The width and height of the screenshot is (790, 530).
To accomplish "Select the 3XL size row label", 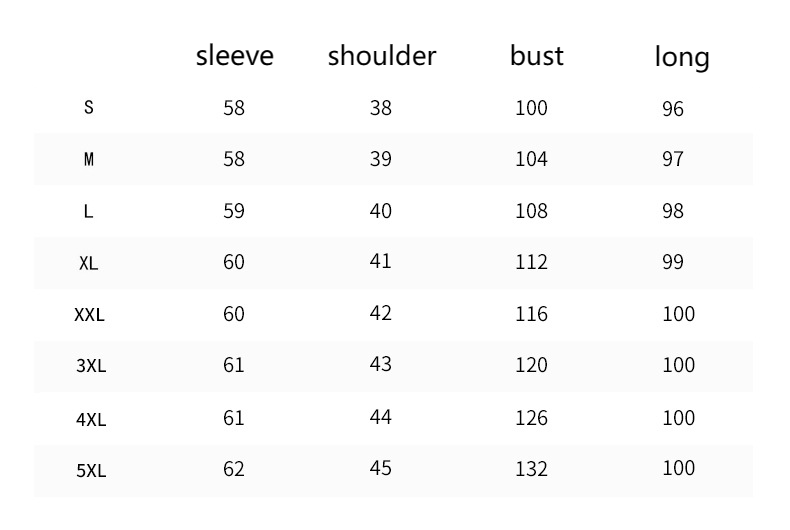I will tap(90, 366).
